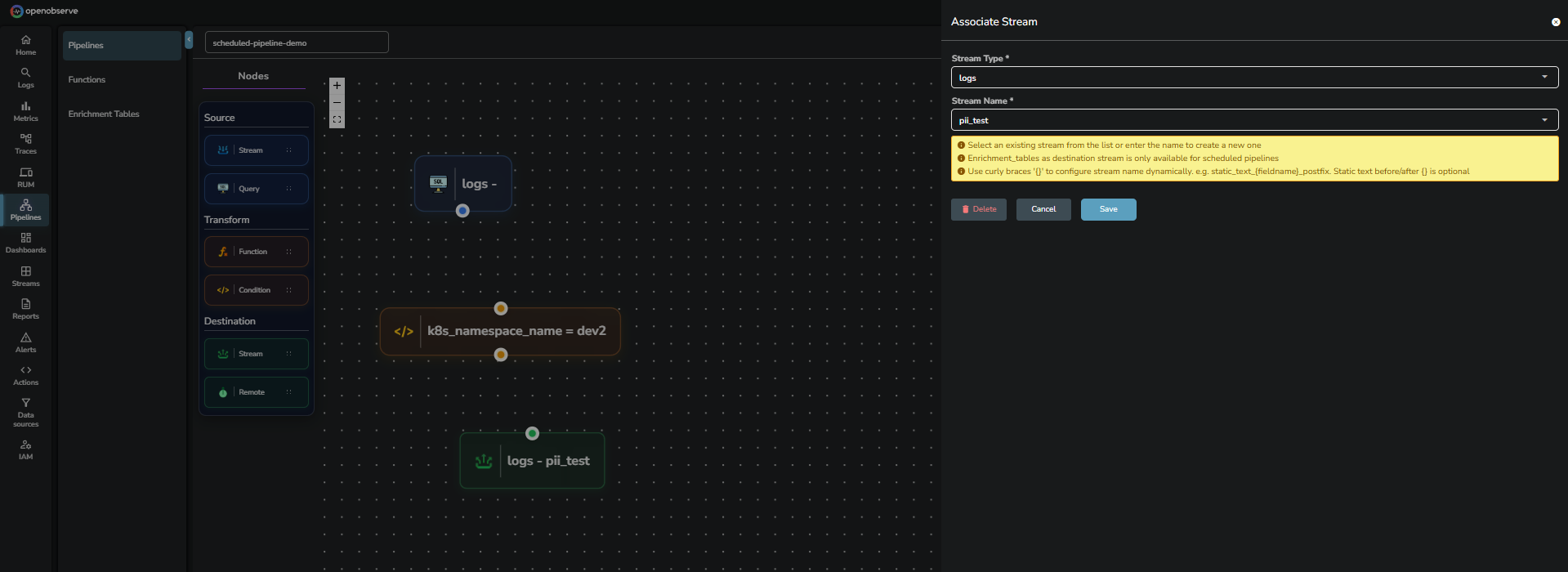1568x572 pixels.
Task: Click the zoom out minus control
Action: coord(337,103)
